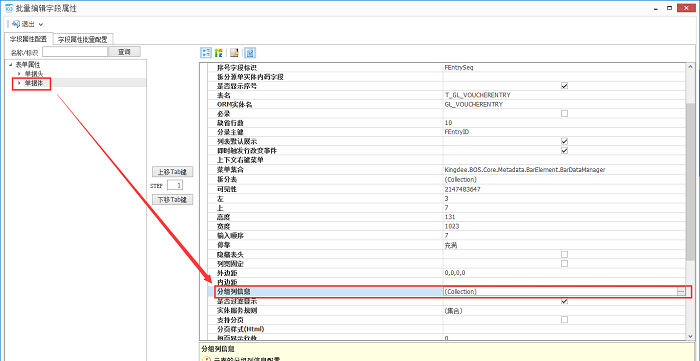This screenshot has width=700, height=361.
Task: Click the 1023 width value
Action: coord(452,226)
